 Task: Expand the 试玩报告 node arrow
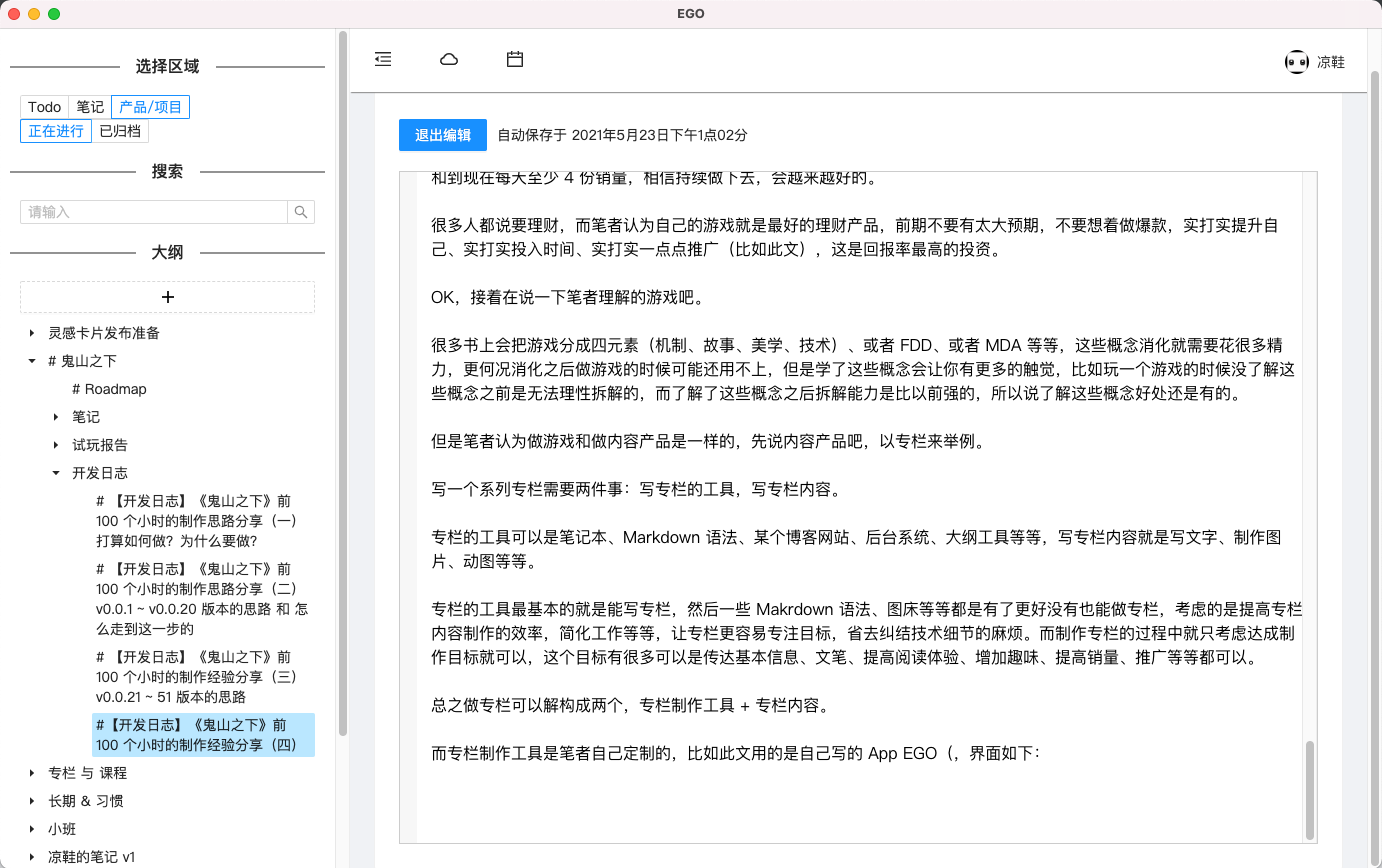[57, 445]
